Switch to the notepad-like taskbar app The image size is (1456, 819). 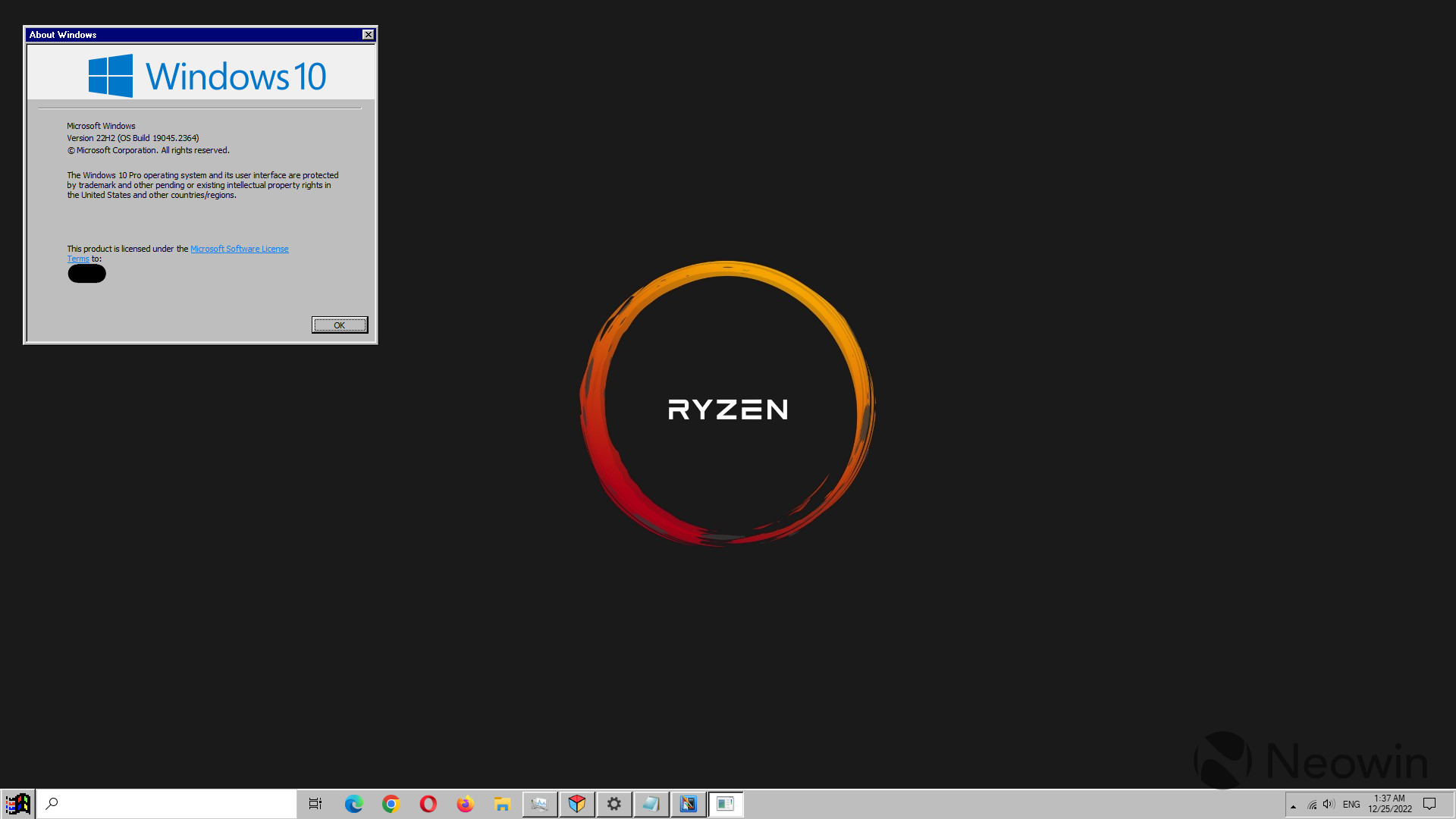pos(651,804)
